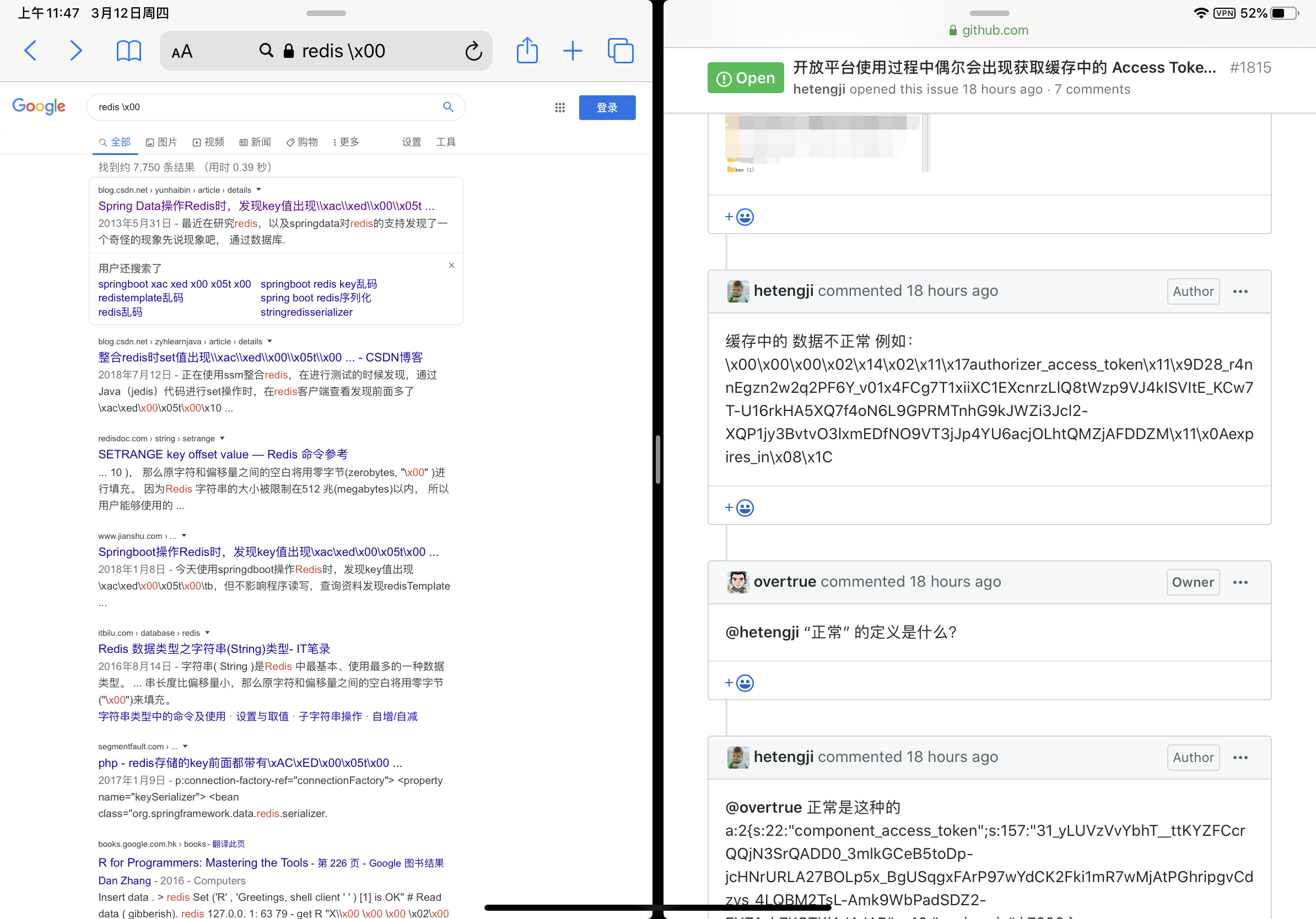The width and height of the screenshot is (1316, 919).
Task: Open the Google apps grid
Action: click(x=559, y=107)
